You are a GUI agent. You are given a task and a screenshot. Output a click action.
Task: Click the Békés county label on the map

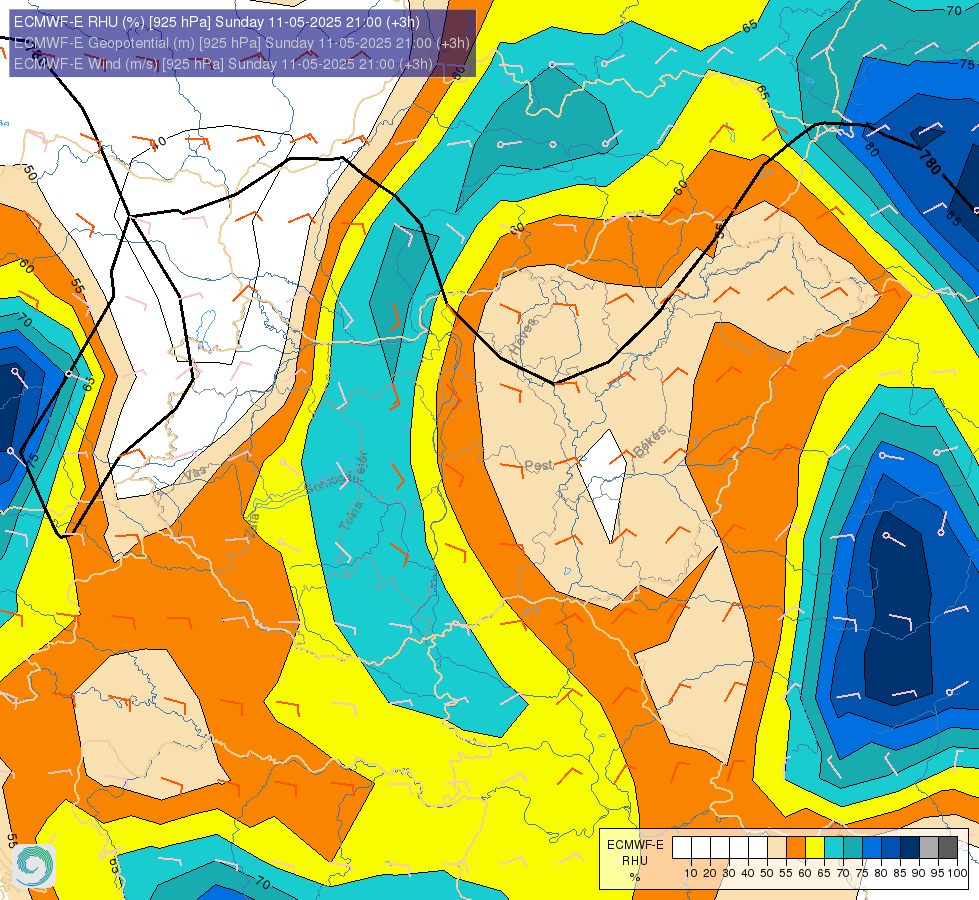(650, 442)
